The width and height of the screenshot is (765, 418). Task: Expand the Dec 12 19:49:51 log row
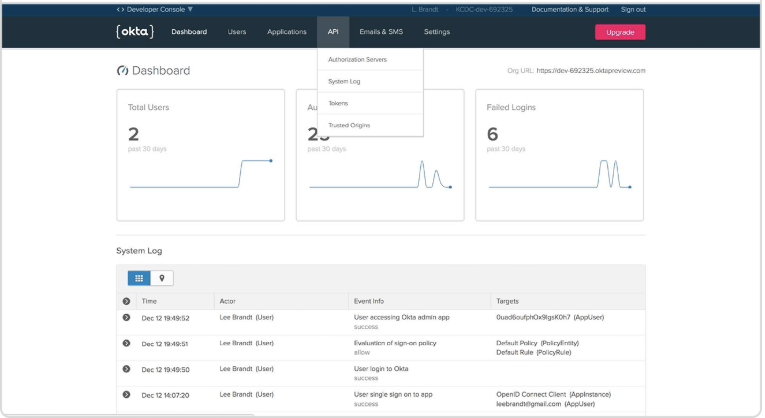point(126,343)
